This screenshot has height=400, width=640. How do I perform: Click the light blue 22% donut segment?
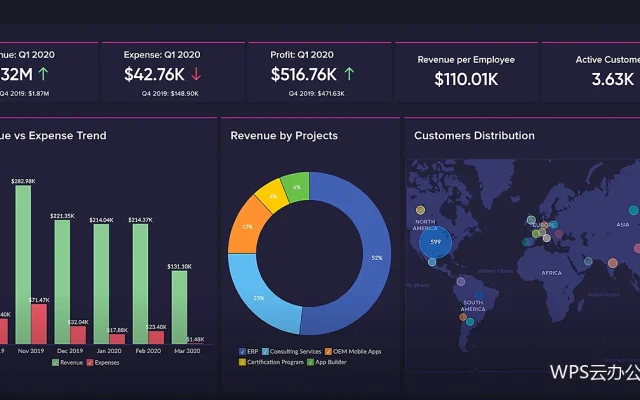coord(259,296)
